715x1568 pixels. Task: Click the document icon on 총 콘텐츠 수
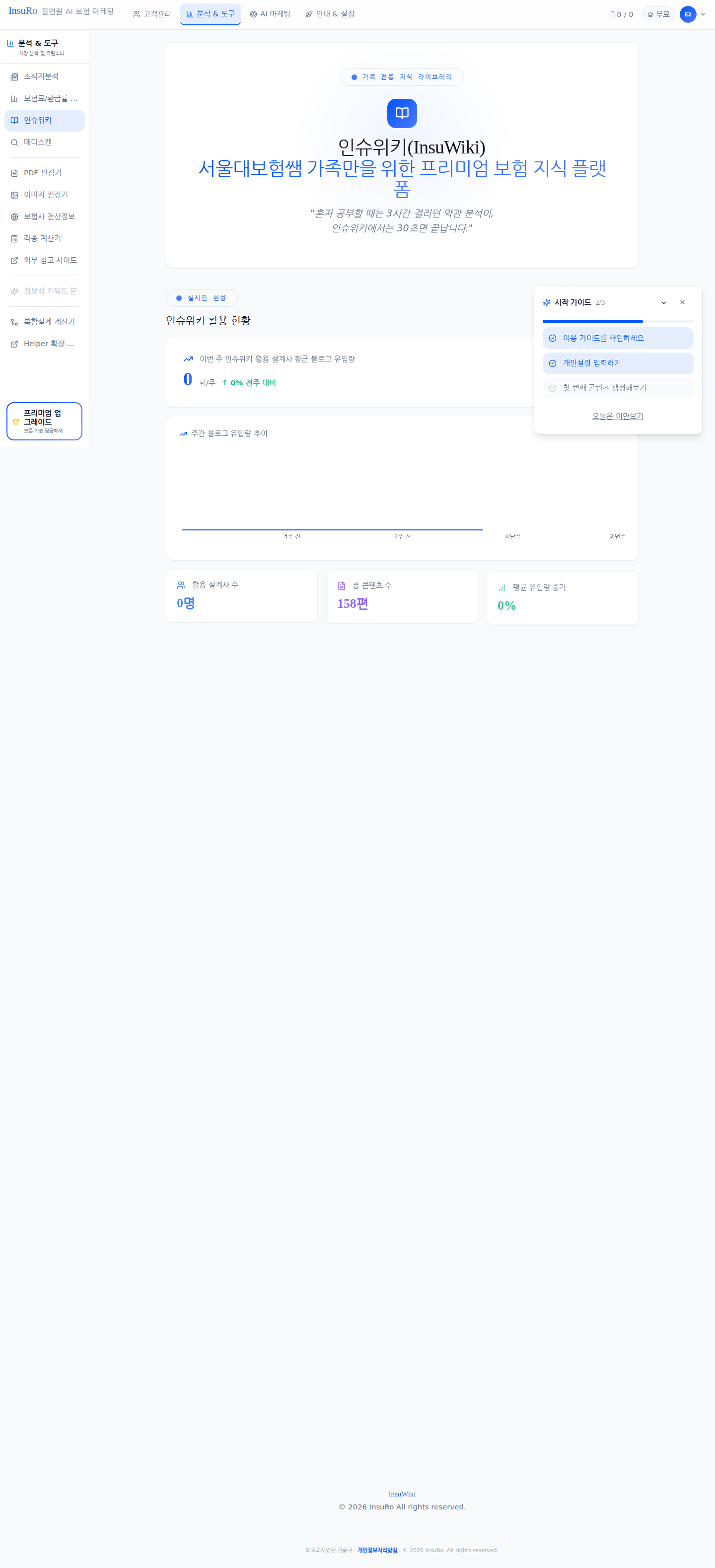(x=342, y=585)
